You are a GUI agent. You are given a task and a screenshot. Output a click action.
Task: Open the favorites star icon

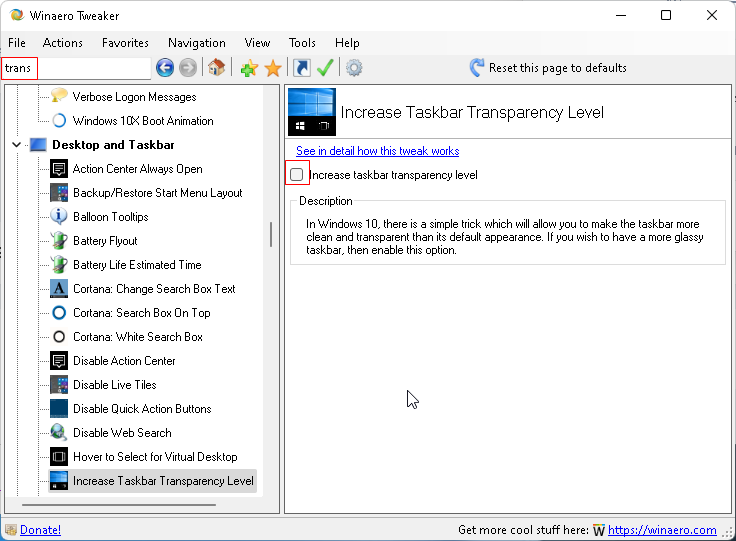[273, 68]
